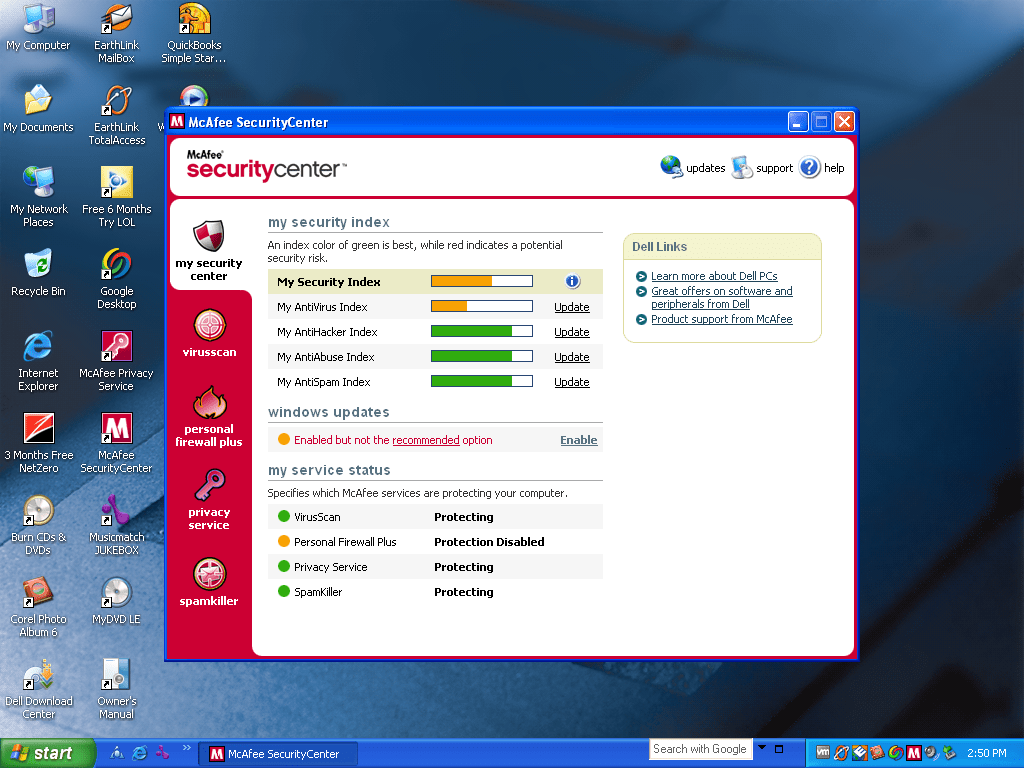Open the privacy service key icon
This screenshot has height=768, width=1024.
(x=209, y=486)
